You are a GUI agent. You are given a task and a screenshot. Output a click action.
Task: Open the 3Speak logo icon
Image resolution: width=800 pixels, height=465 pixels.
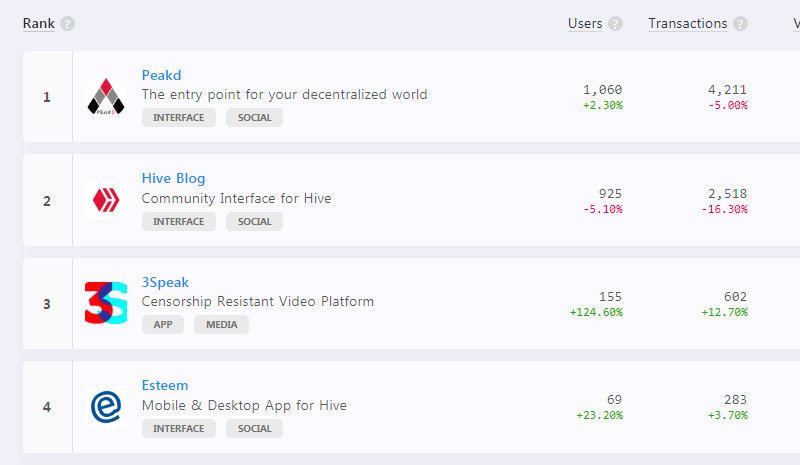106,303
